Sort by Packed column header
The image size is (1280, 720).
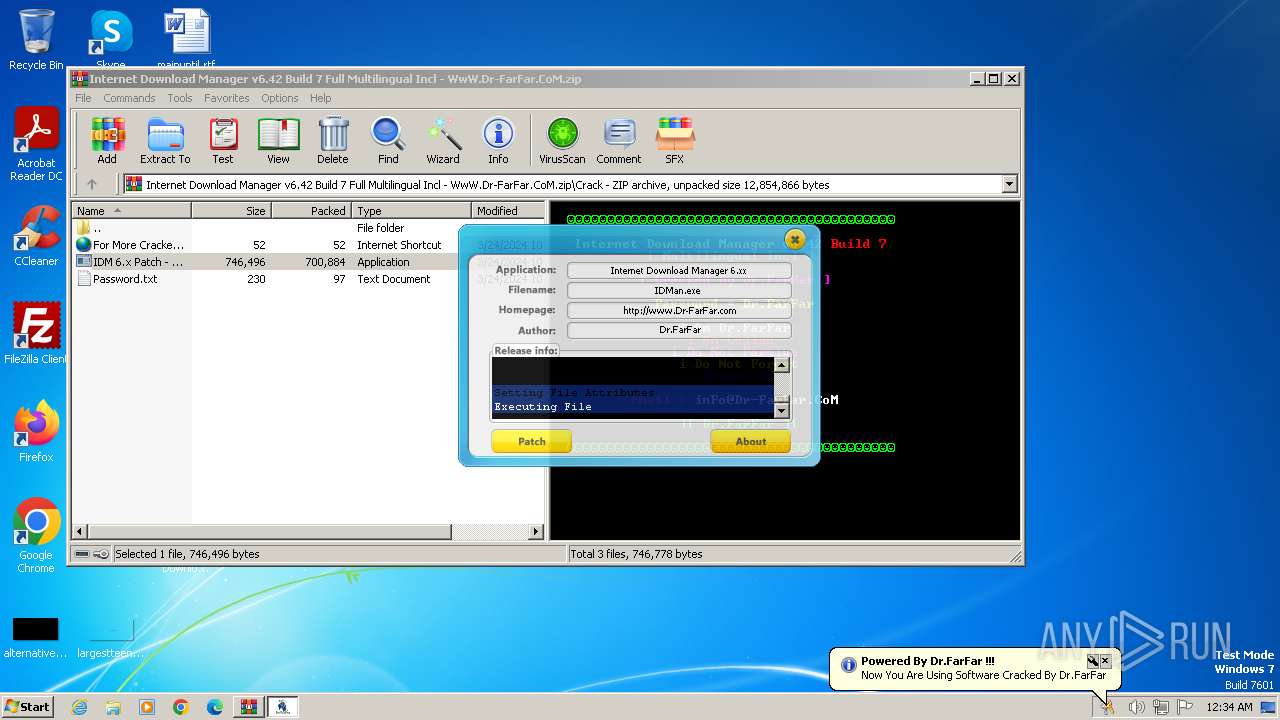[311, 211]
